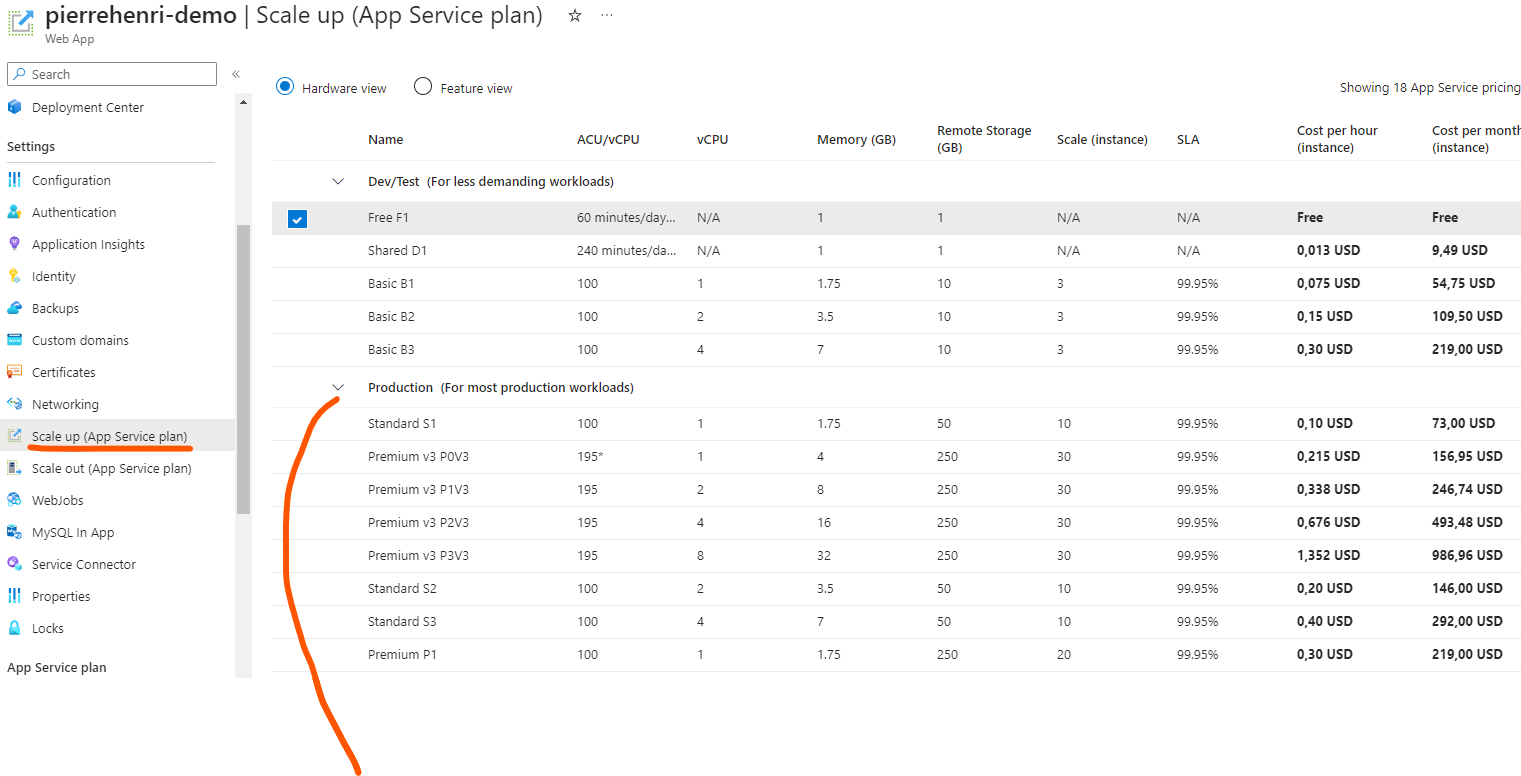
Task: Select the Basic B1 tier
Action: click(x=896, y=284)
